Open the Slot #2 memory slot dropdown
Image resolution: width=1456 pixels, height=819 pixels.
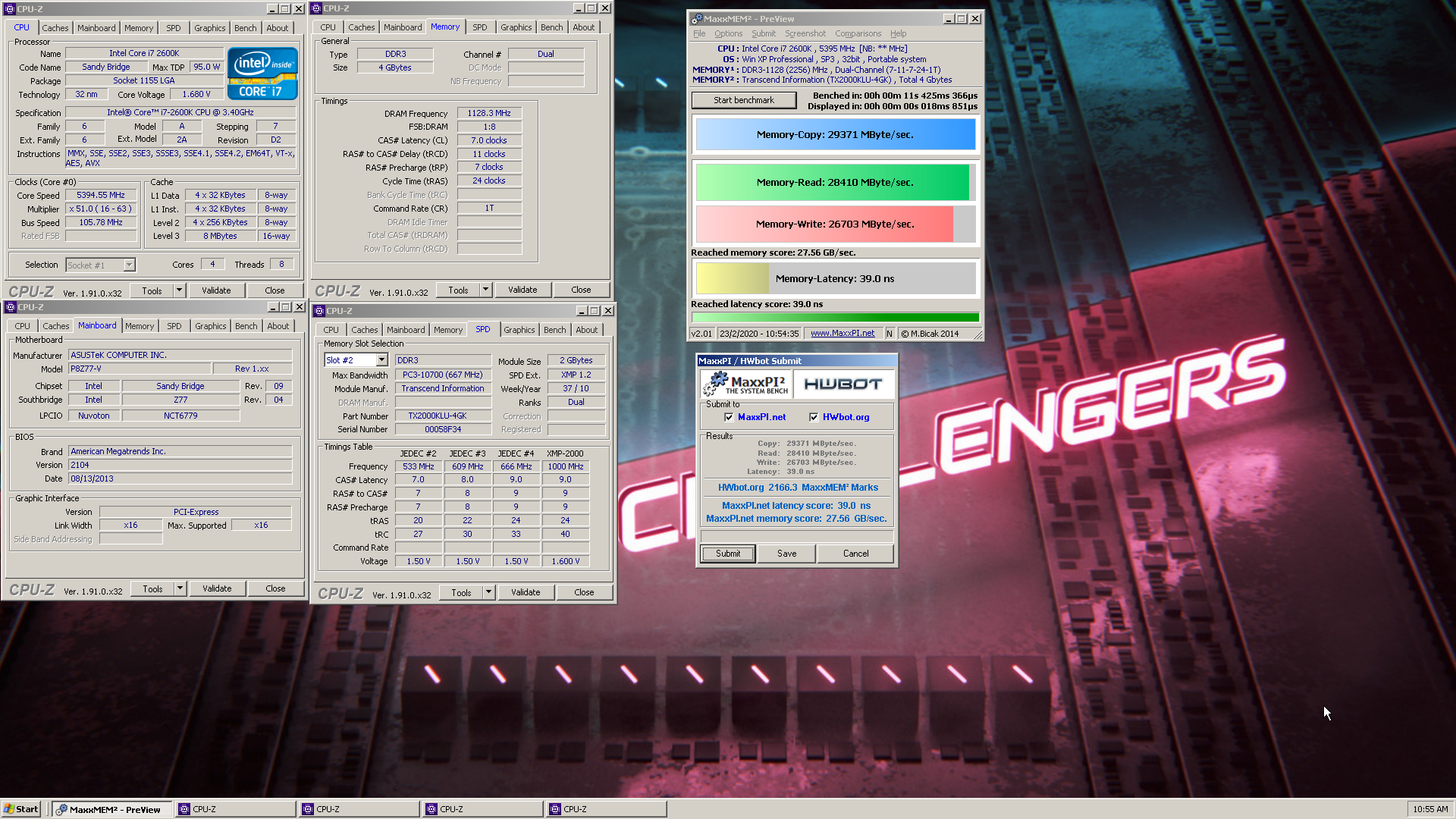[381, 360]
